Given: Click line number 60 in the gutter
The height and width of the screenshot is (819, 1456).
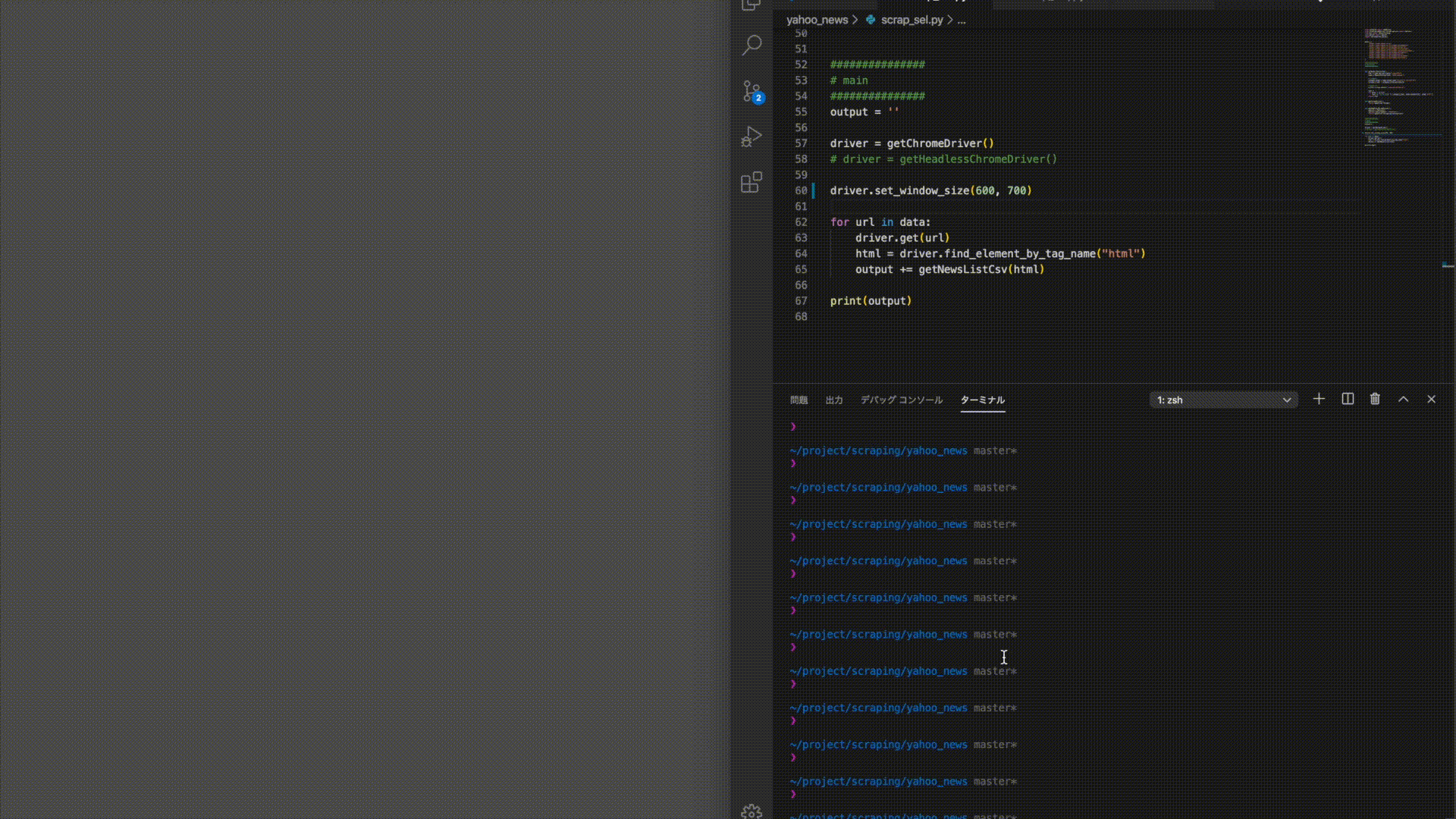Looking at the screenshot, I should [x=801, y=190].
